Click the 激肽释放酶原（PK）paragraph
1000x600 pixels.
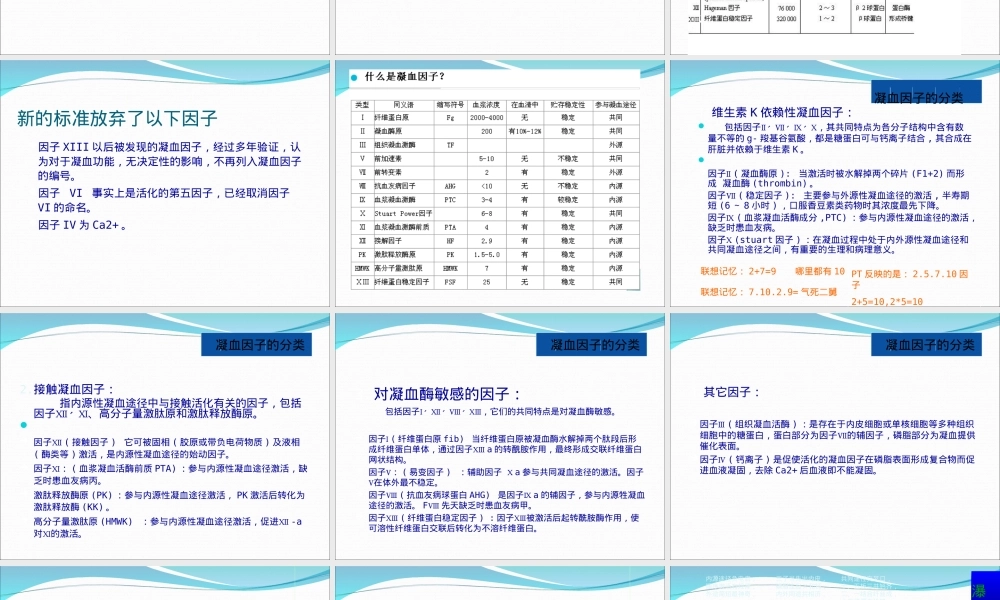pyautogui.click(x=169, y=501)
